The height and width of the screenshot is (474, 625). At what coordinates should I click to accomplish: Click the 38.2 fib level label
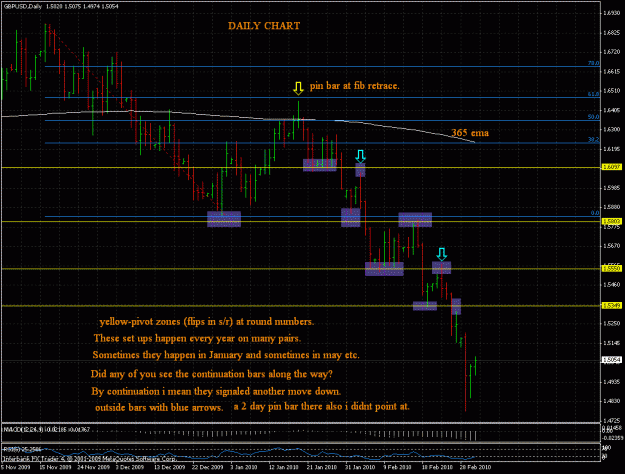pyautogui.click(x=594, y=140)
